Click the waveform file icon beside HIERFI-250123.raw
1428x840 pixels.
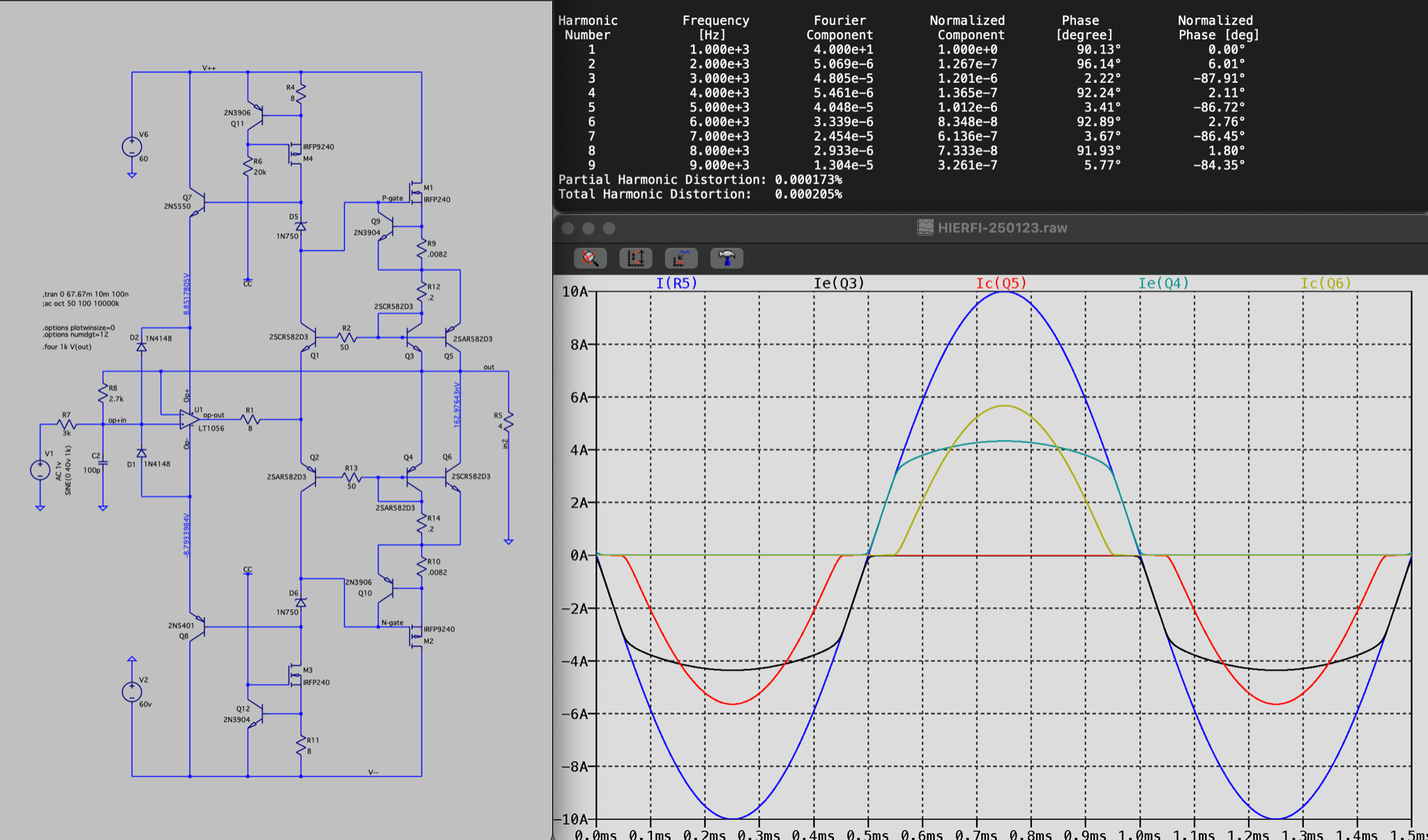click(x=925, y=227)
